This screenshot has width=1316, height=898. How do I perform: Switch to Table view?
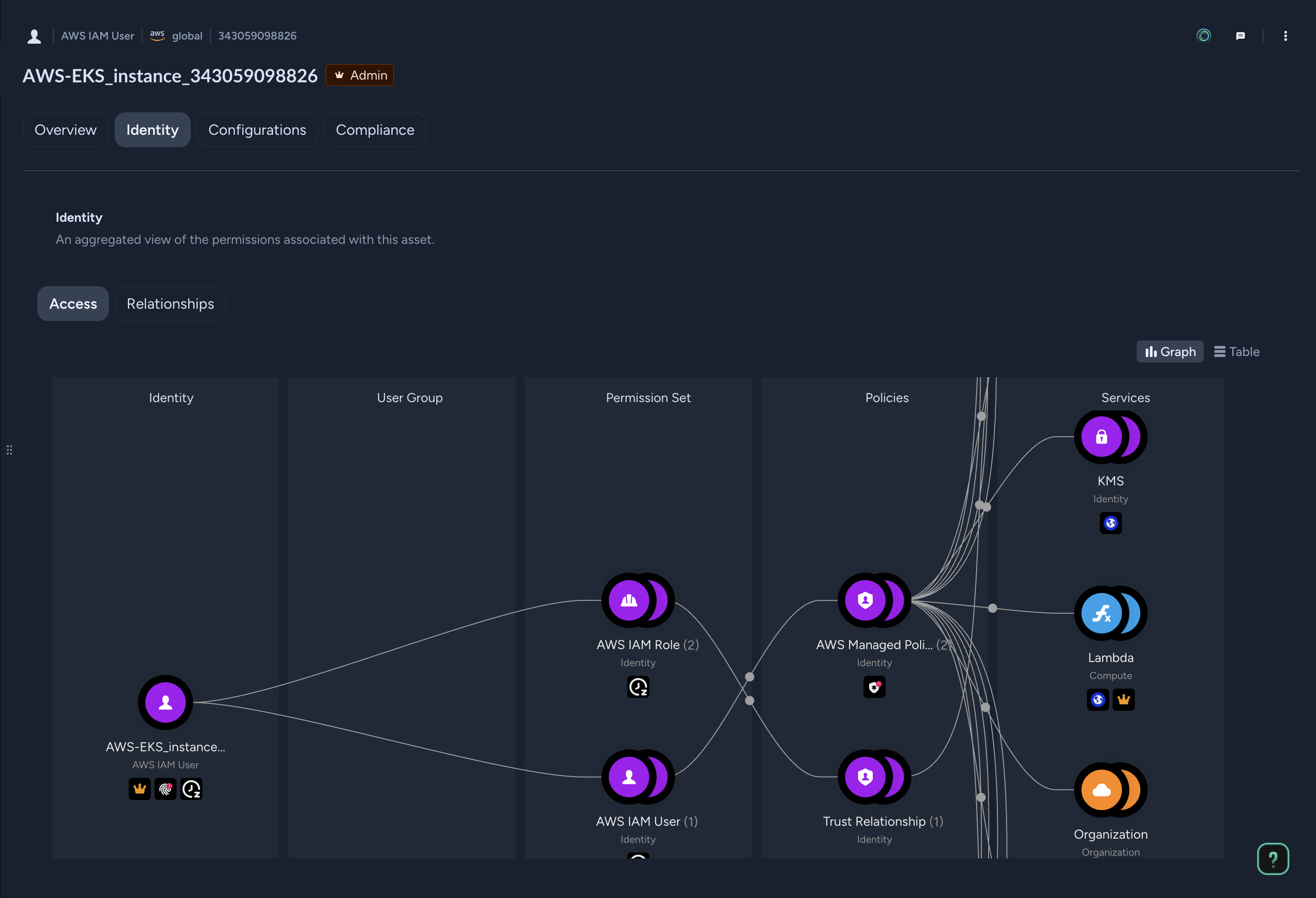(1237, 352)
